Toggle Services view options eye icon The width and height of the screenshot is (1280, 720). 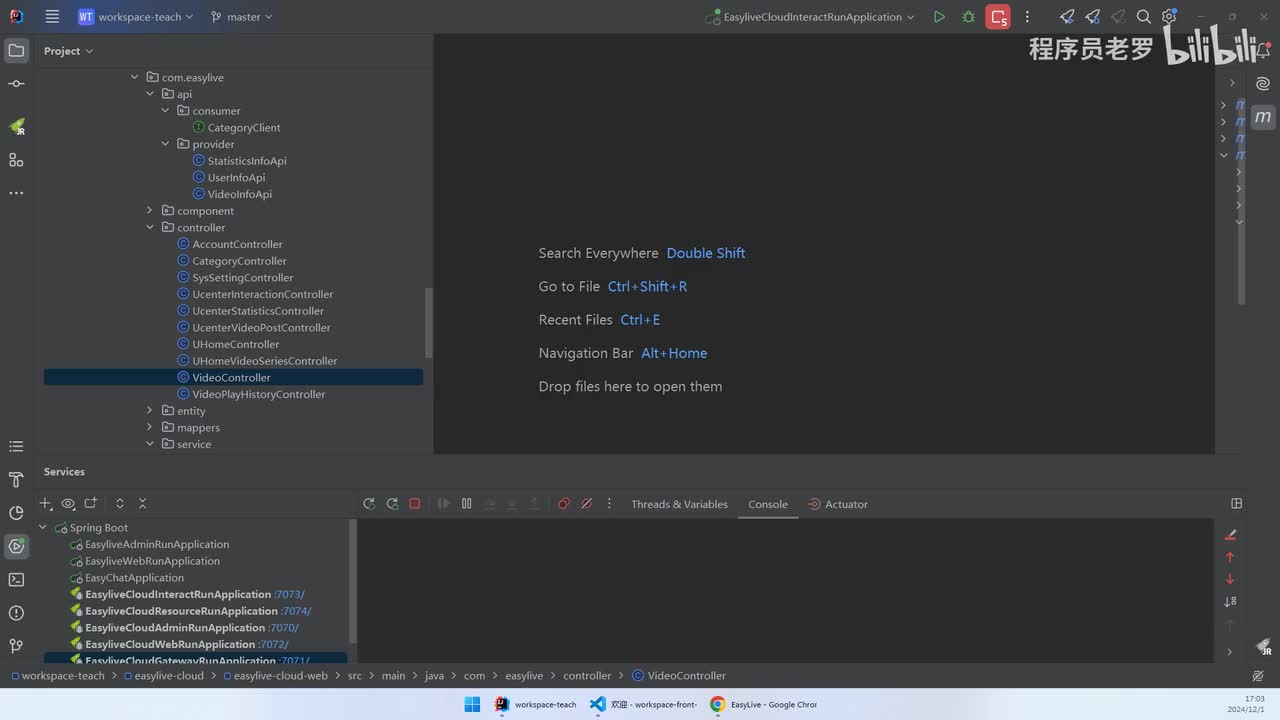click(x=68, y=504)
